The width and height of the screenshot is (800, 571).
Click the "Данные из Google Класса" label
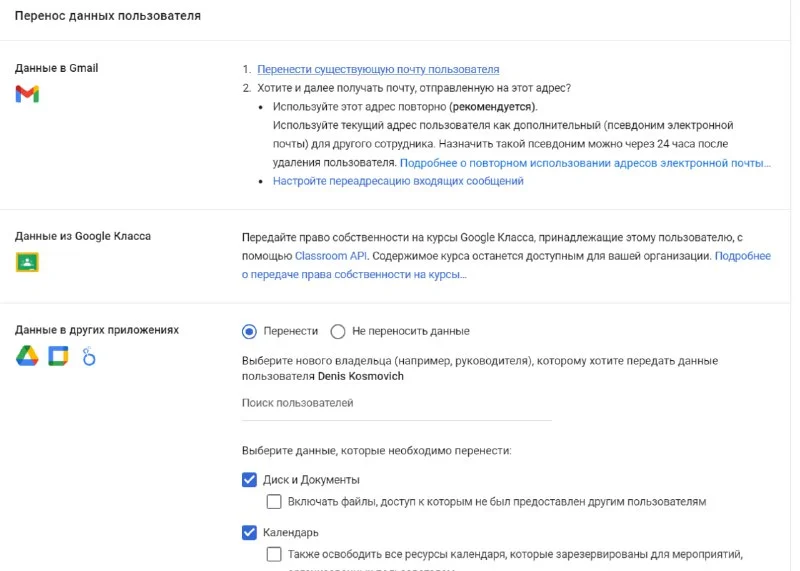[x=83, y=236]
